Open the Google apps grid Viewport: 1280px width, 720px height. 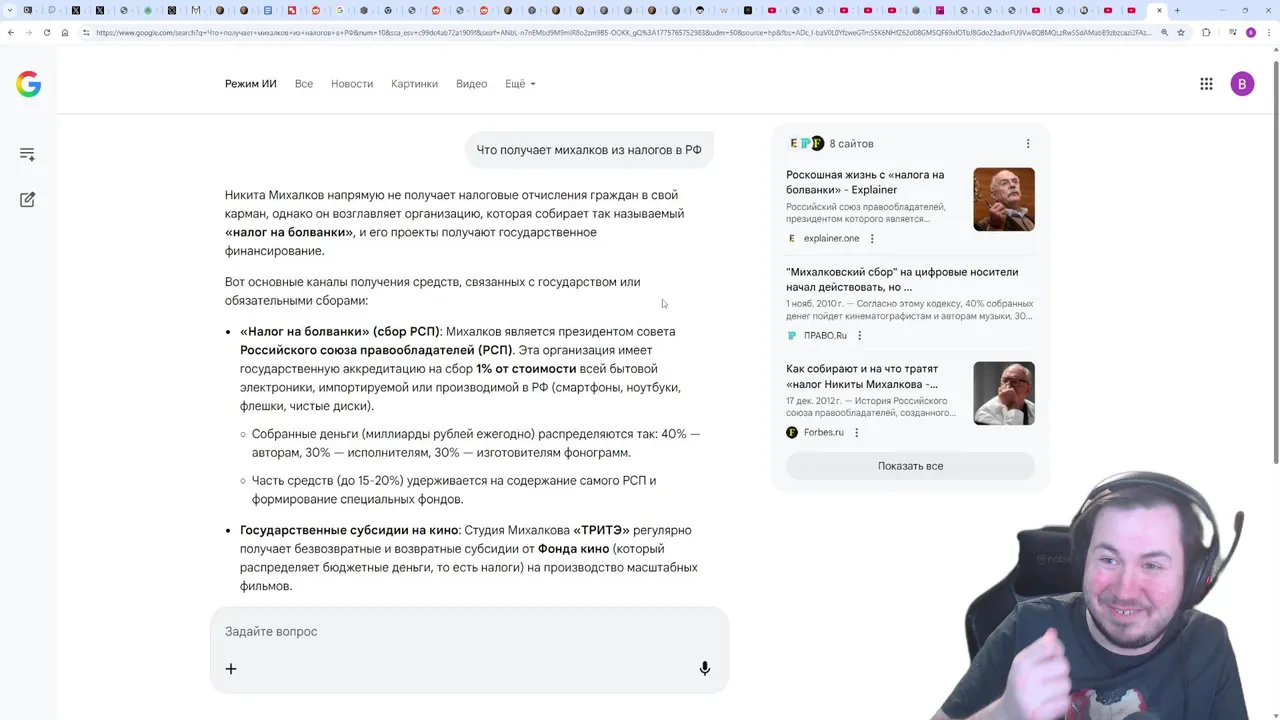pos(1206,84)
